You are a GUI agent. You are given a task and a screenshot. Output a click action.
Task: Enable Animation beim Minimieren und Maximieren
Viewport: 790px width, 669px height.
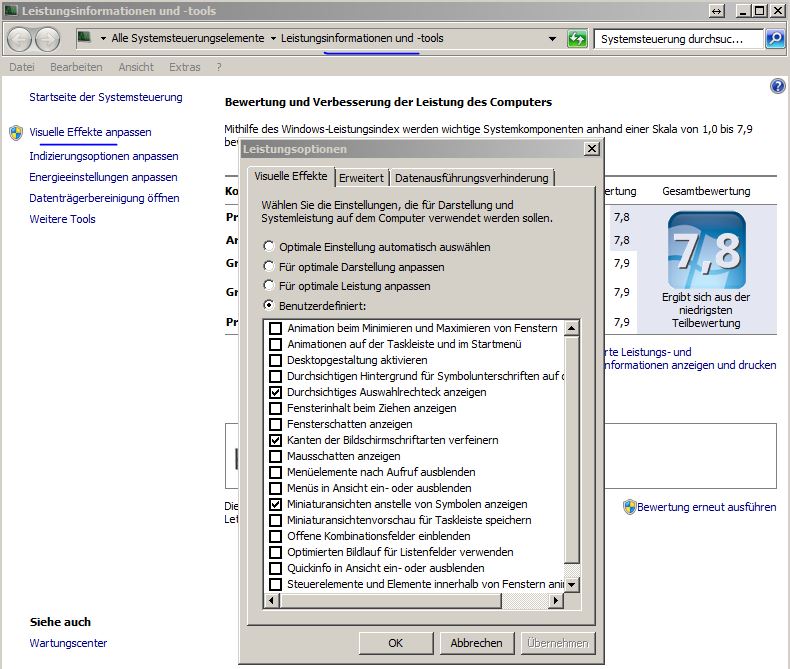(275, 328)
